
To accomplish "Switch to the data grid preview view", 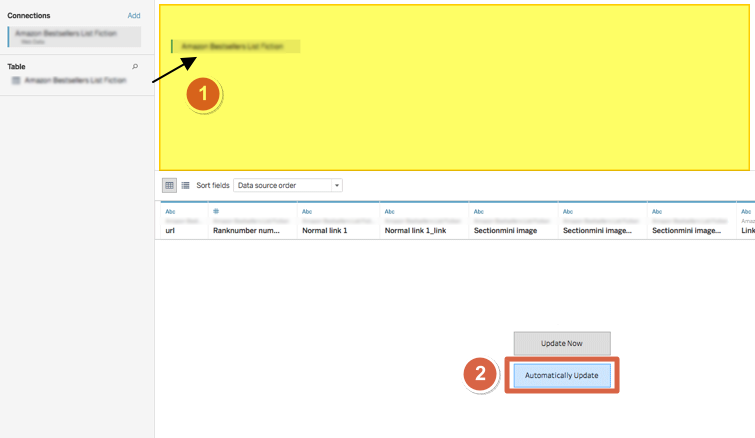I will (x=170, y=185).
